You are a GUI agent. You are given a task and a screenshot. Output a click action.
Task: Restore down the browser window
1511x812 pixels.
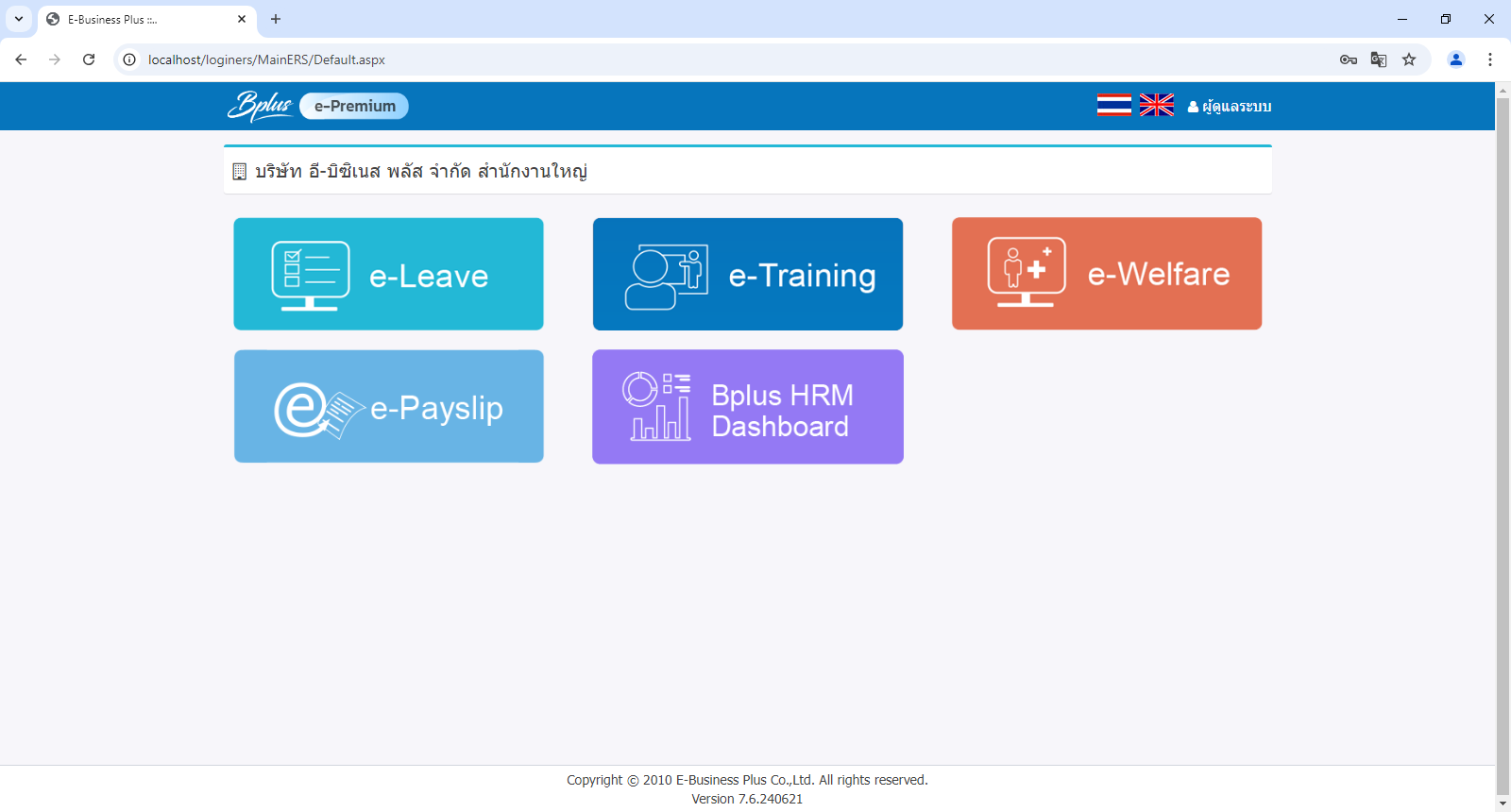coord(1446,19)
